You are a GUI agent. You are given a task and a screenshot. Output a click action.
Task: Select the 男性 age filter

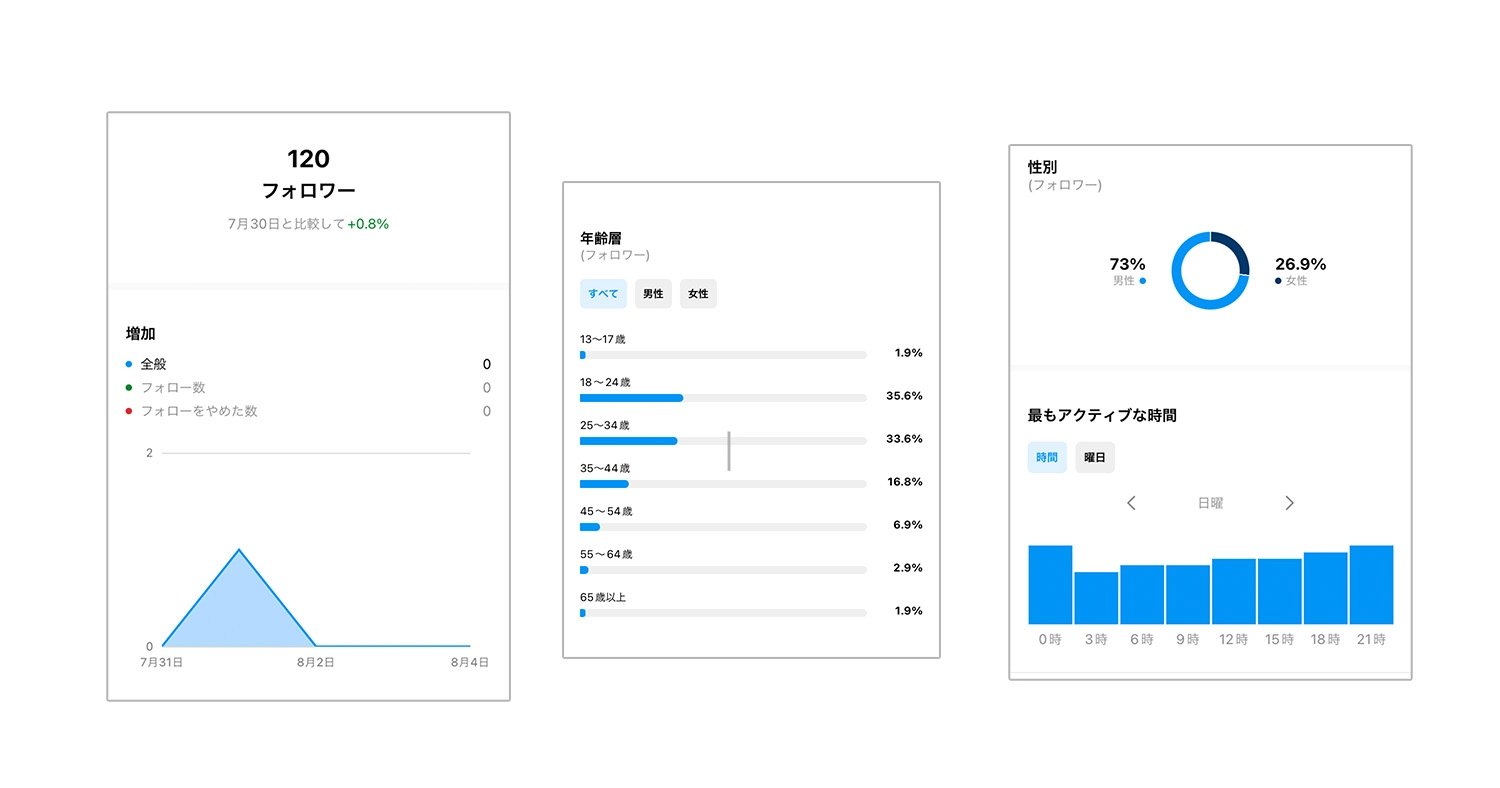tap(653, 294)
